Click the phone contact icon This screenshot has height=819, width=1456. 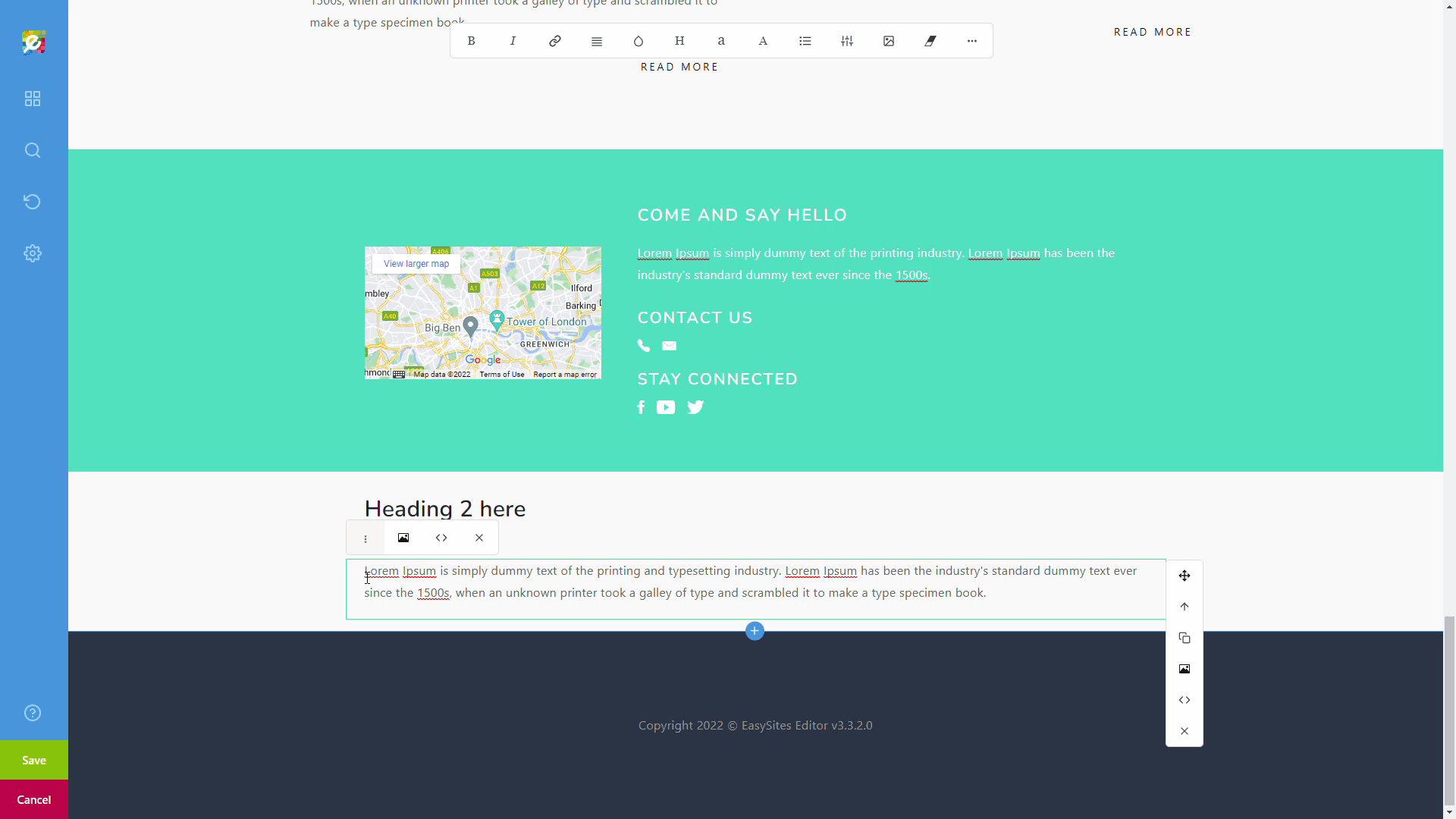pyautogui.click(x=644, y=346)
